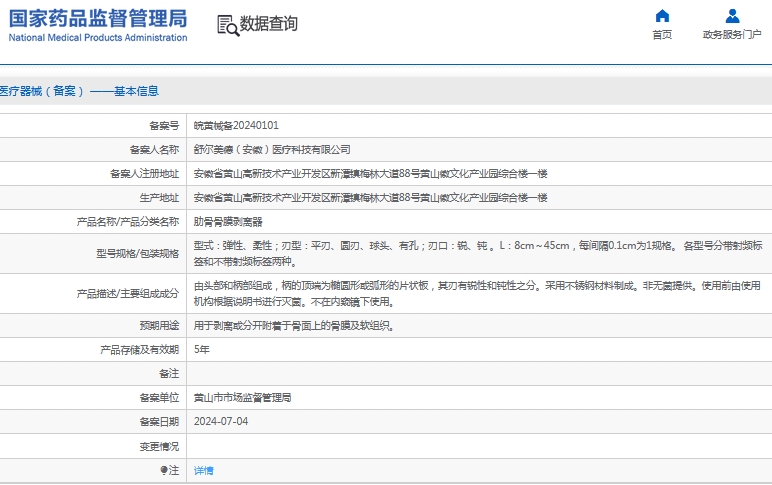Click the 生产地址 label
Screen dimensions: 772x485
pyautogui.click(x=159, y=198)
